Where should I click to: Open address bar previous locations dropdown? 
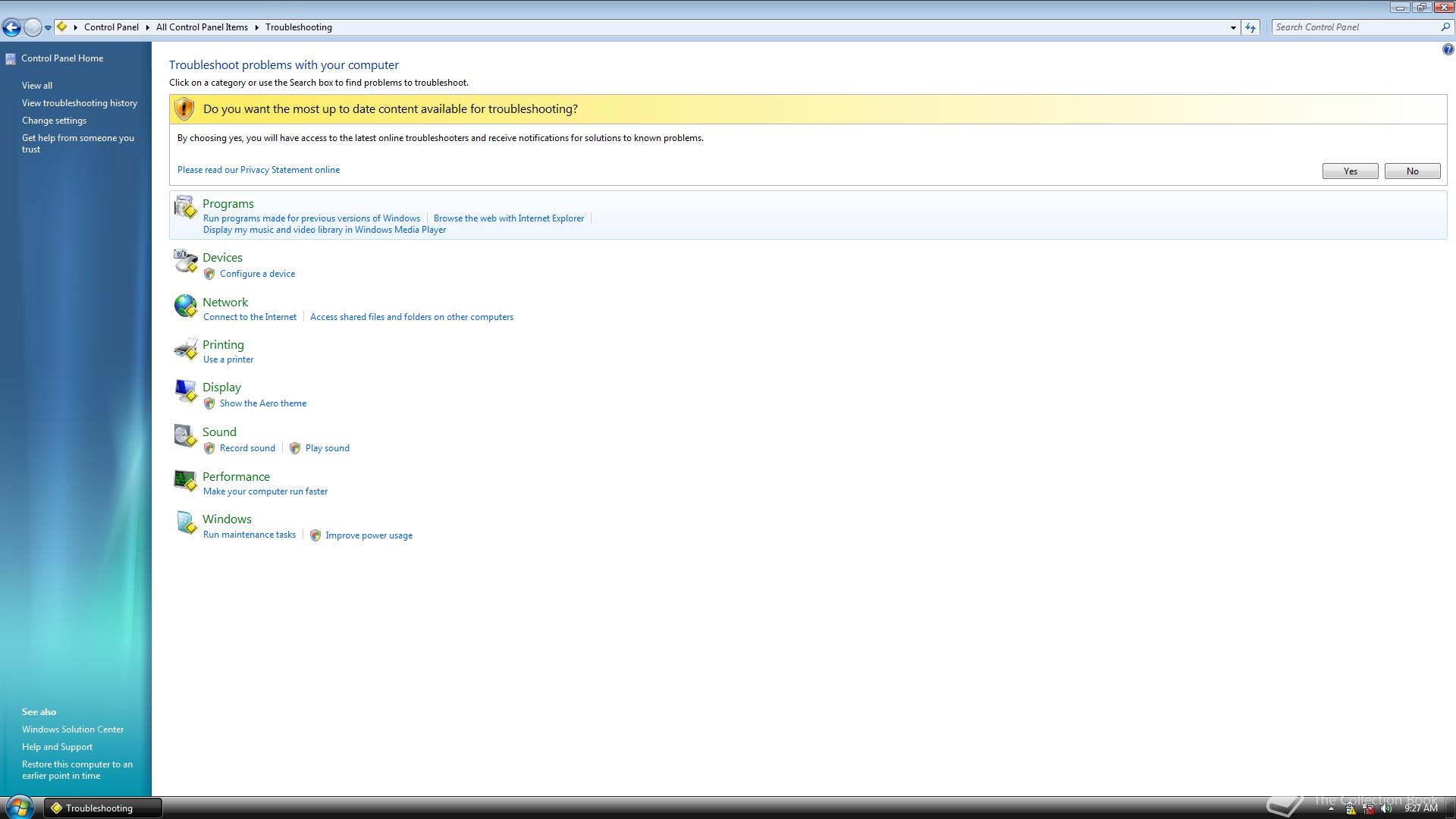(x=1233, y=27)
